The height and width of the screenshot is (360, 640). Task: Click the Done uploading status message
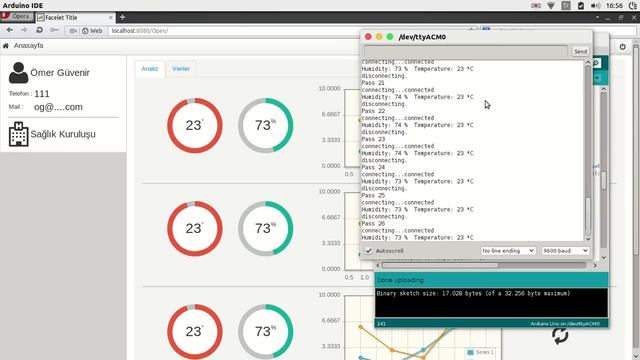click(x=400, y=280)
